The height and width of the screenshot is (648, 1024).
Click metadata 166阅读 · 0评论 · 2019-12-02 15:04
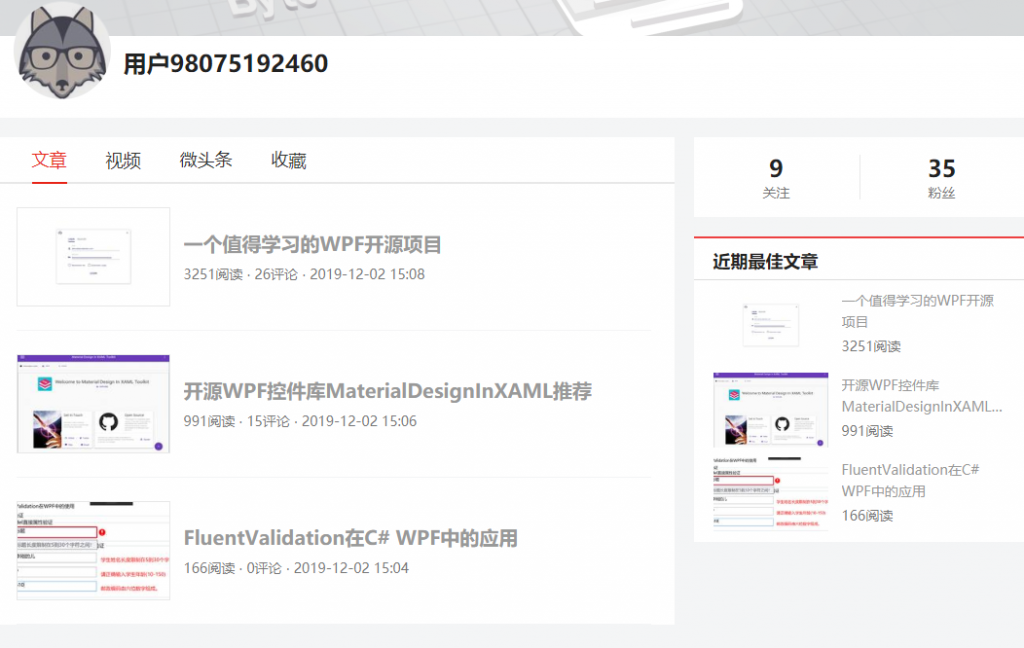pos(296,568)
